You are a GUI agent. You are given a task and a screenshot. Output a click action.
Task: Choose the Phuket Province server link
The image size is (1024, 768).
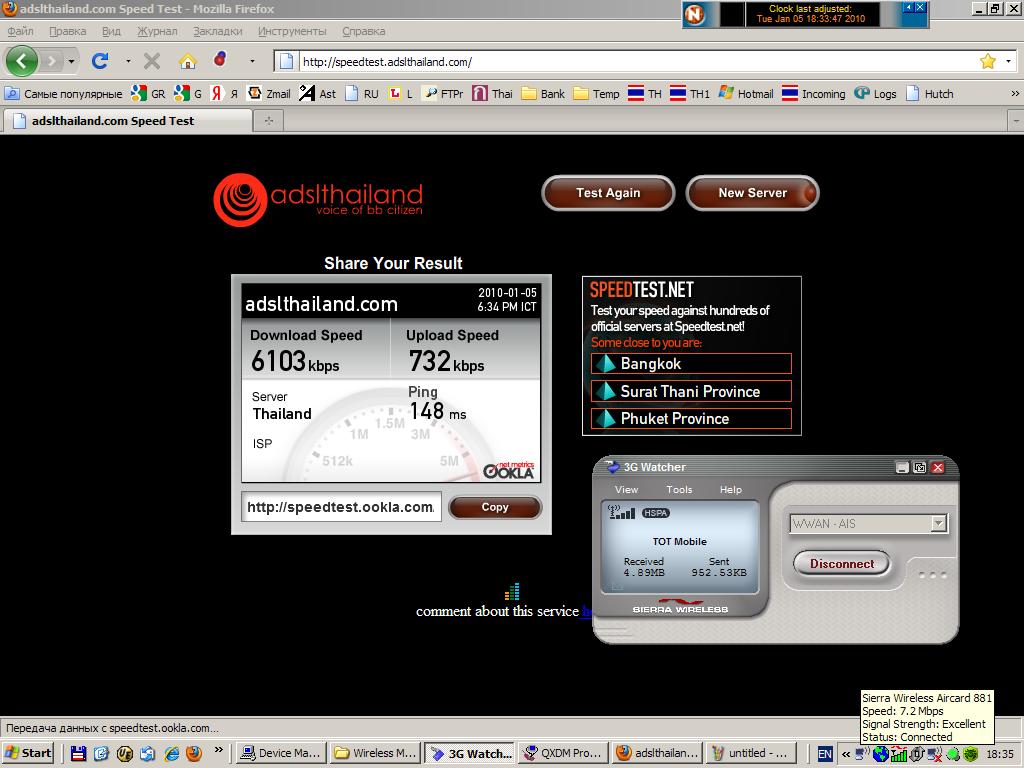[691, 419]
